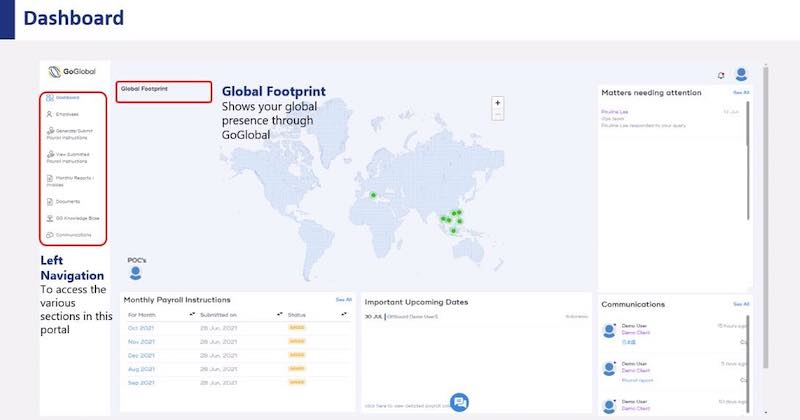Click the Matters needing attention scrollbar
This screenshot has width=800, height=420.
748,161
